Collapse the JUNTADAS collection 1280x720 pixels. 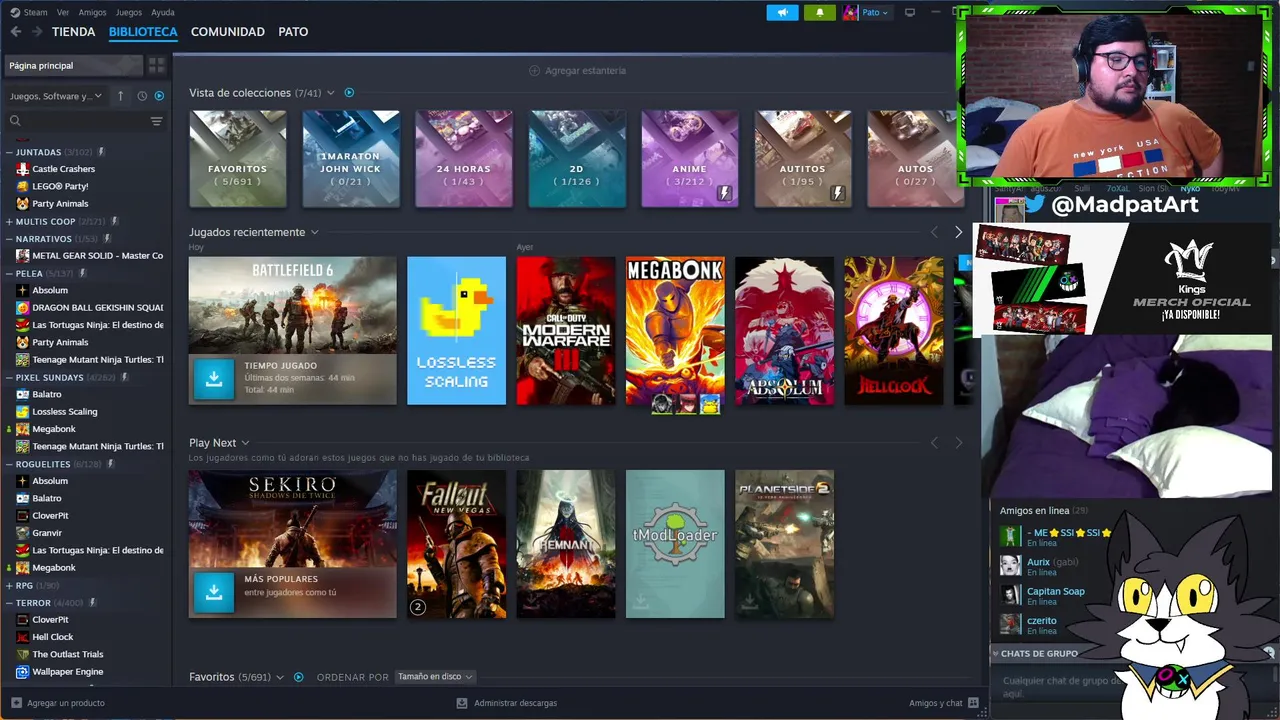pos(9,152)
